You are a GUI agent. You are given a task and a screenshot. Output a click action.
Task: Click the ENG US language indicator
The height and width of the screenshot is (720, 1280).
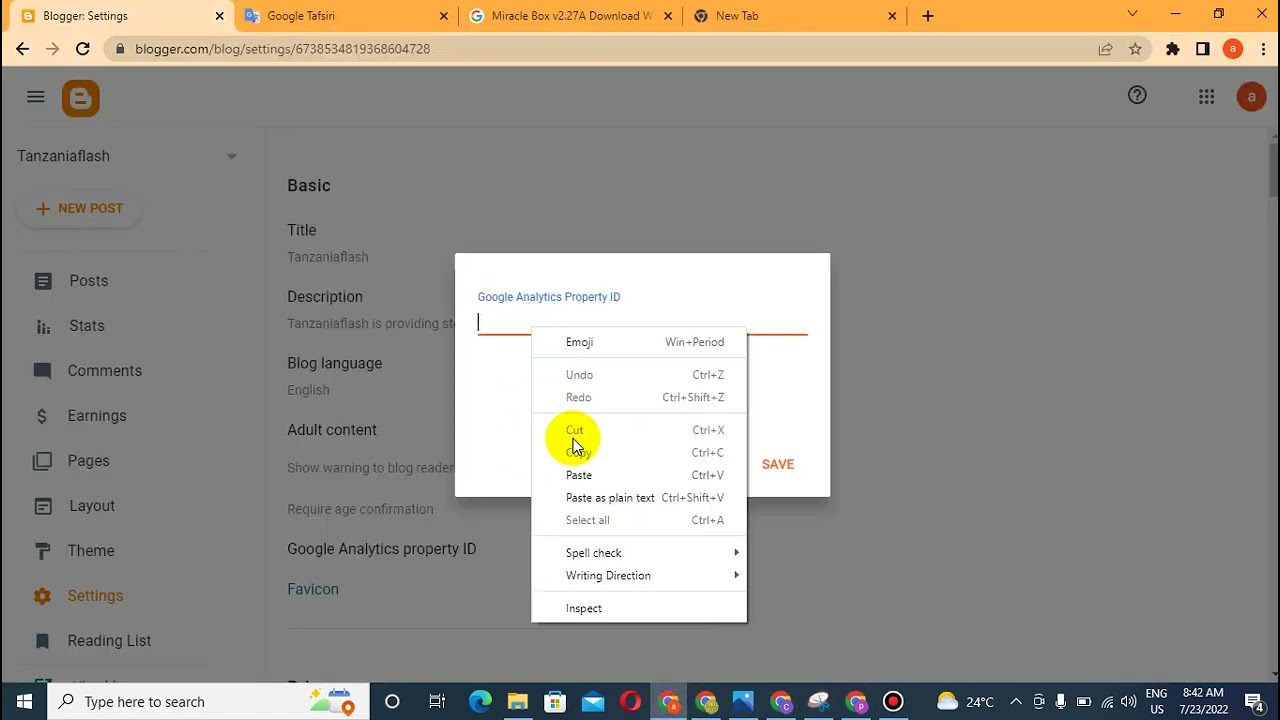point(1157,701)
